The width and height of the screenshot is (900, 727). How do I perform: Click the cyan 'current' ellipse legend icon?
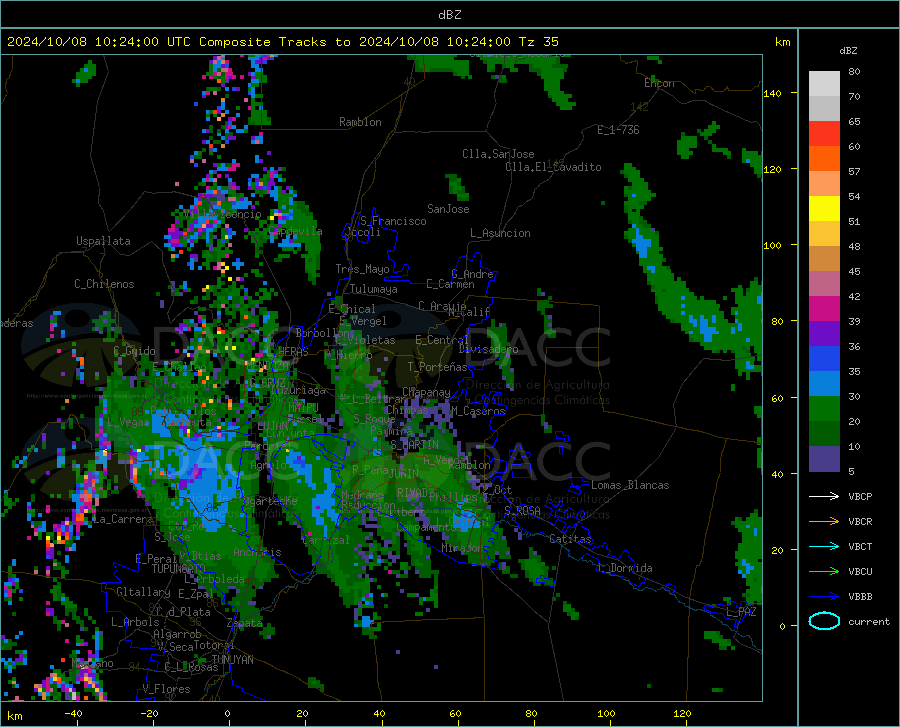tap(824, 621)
